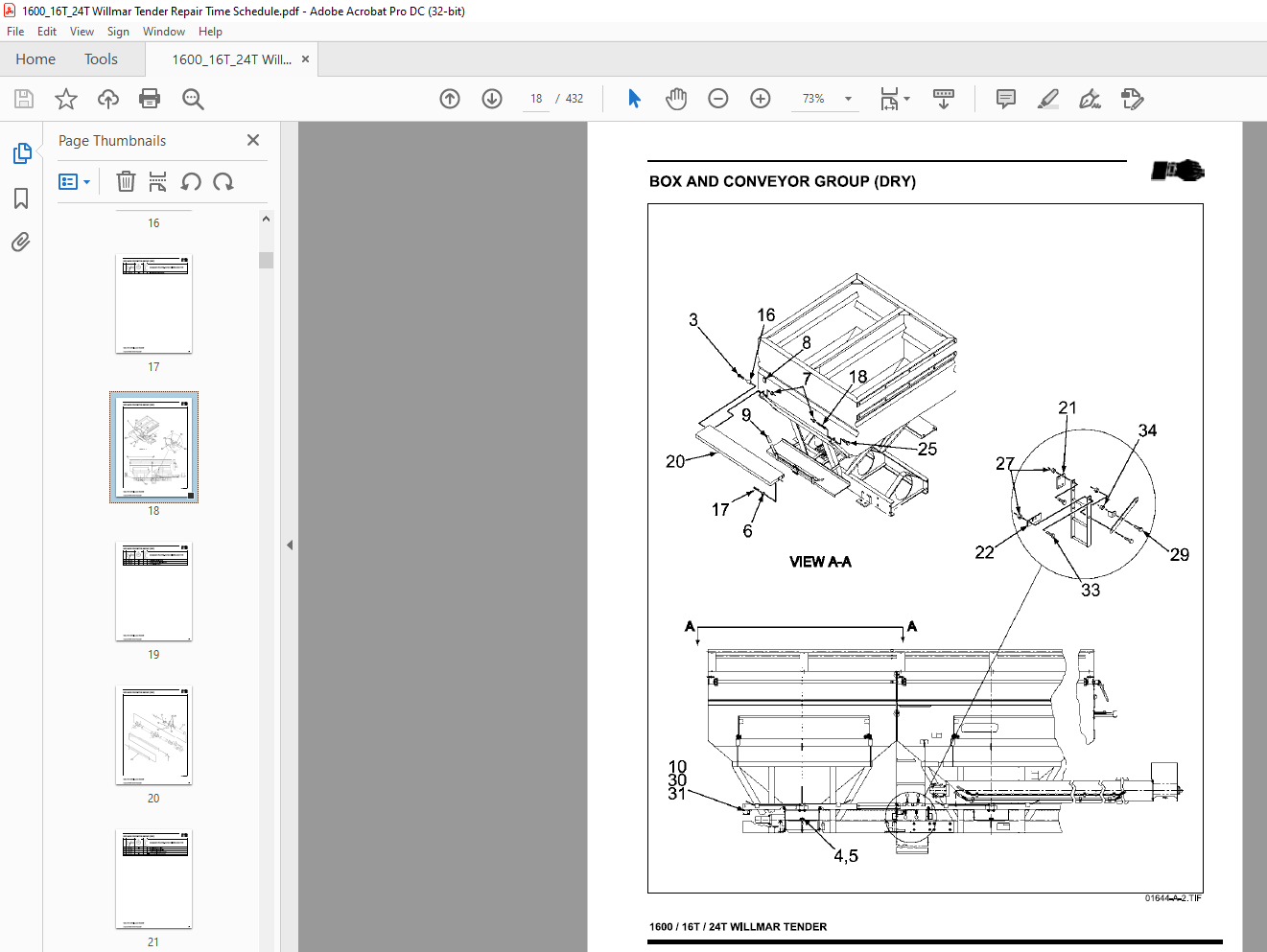Select page 21 thumbnail
Viewport: 1267px width, 952px height.
pos(154,879)
